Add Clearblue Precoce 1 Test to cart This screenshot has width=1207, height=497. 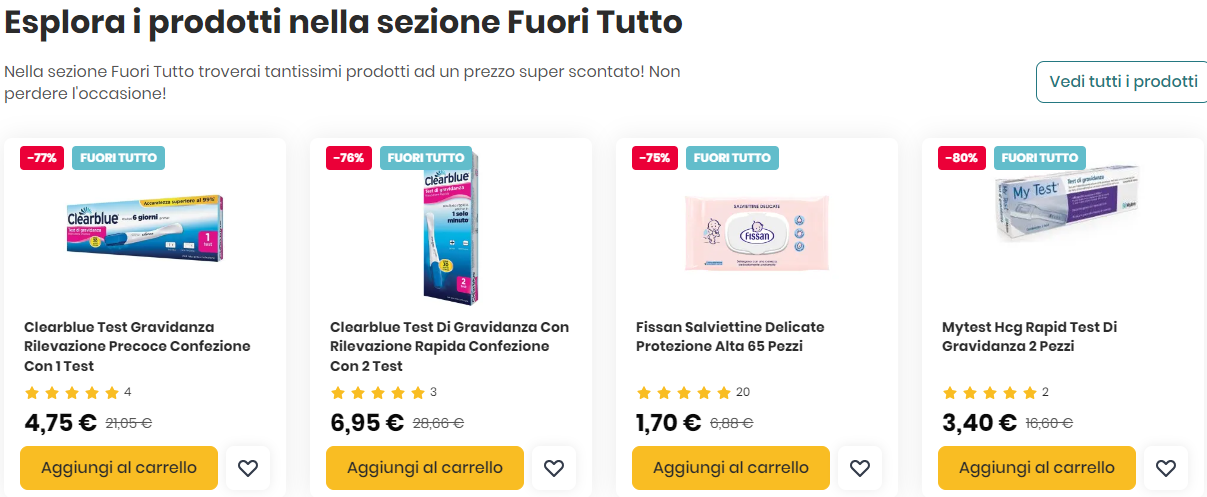tap(118, 468)
